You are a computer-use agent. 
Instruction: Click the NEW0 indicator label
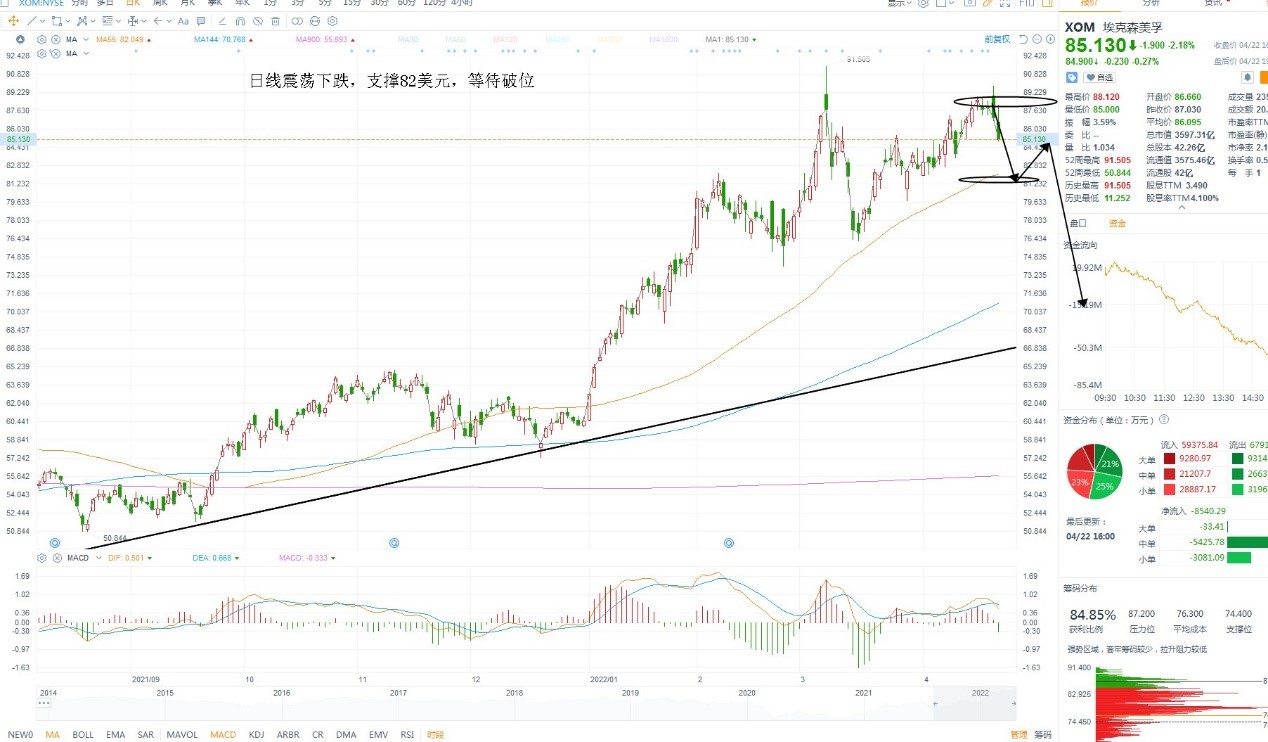[x=20, y=734]
